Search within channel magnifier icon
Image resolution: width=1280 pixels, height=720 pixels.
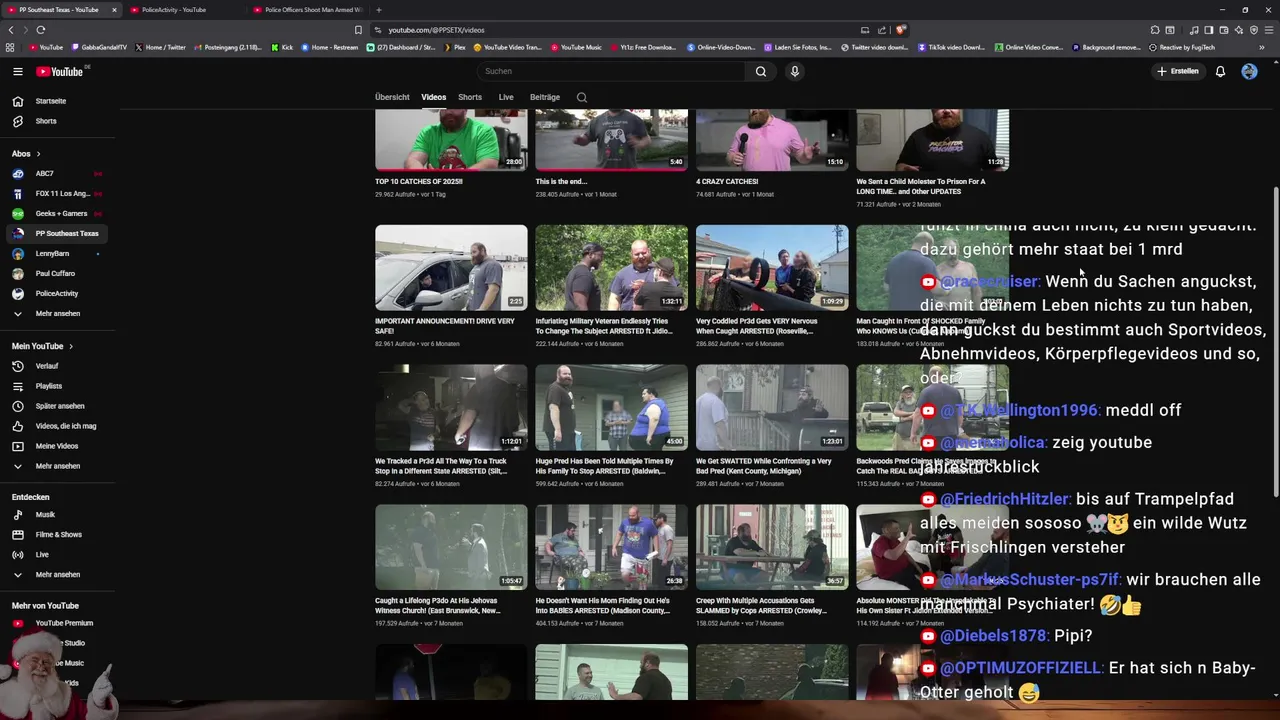click(x=582, y=97)
